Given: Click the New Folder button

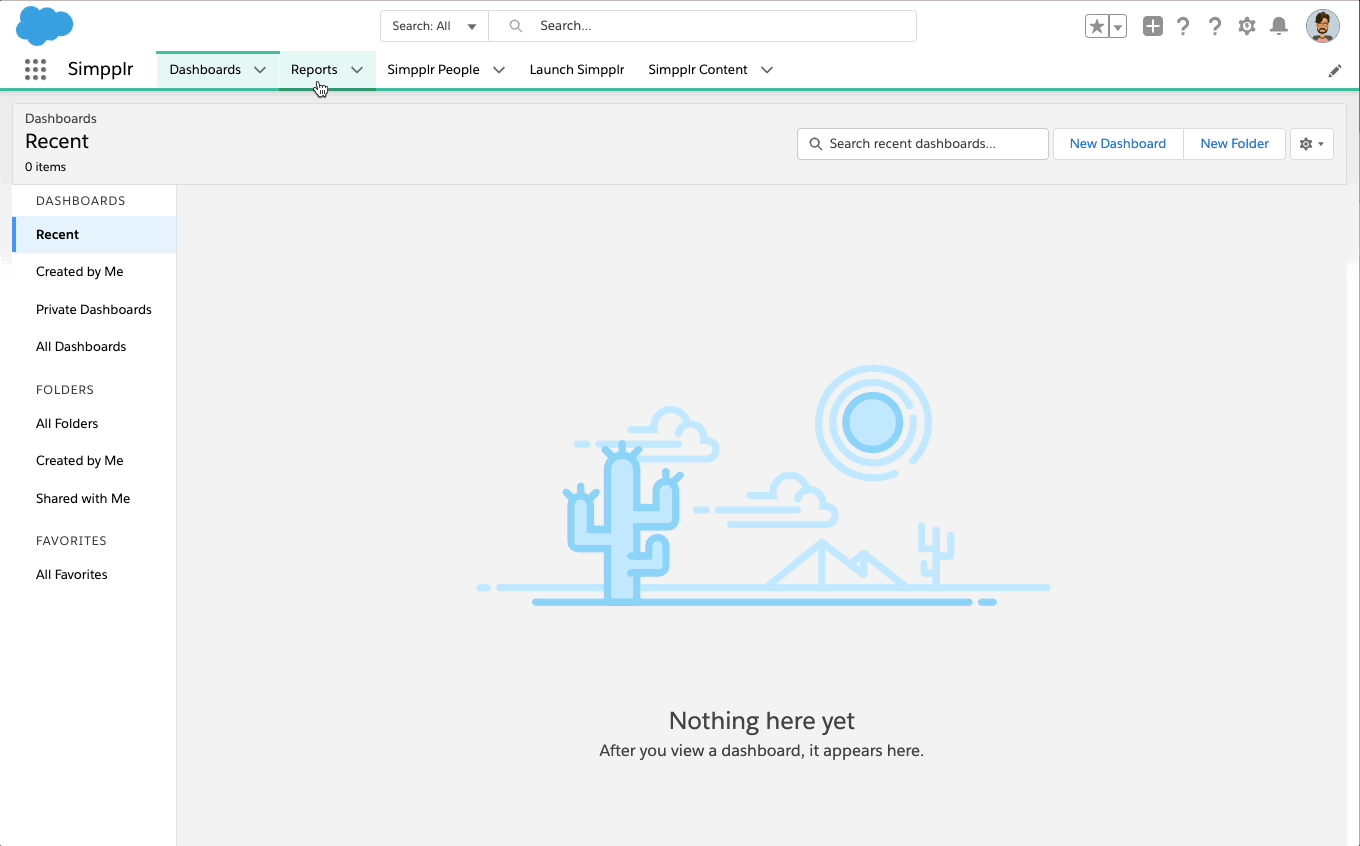Looking at the screenshot, I should [x=1235, y=144].
